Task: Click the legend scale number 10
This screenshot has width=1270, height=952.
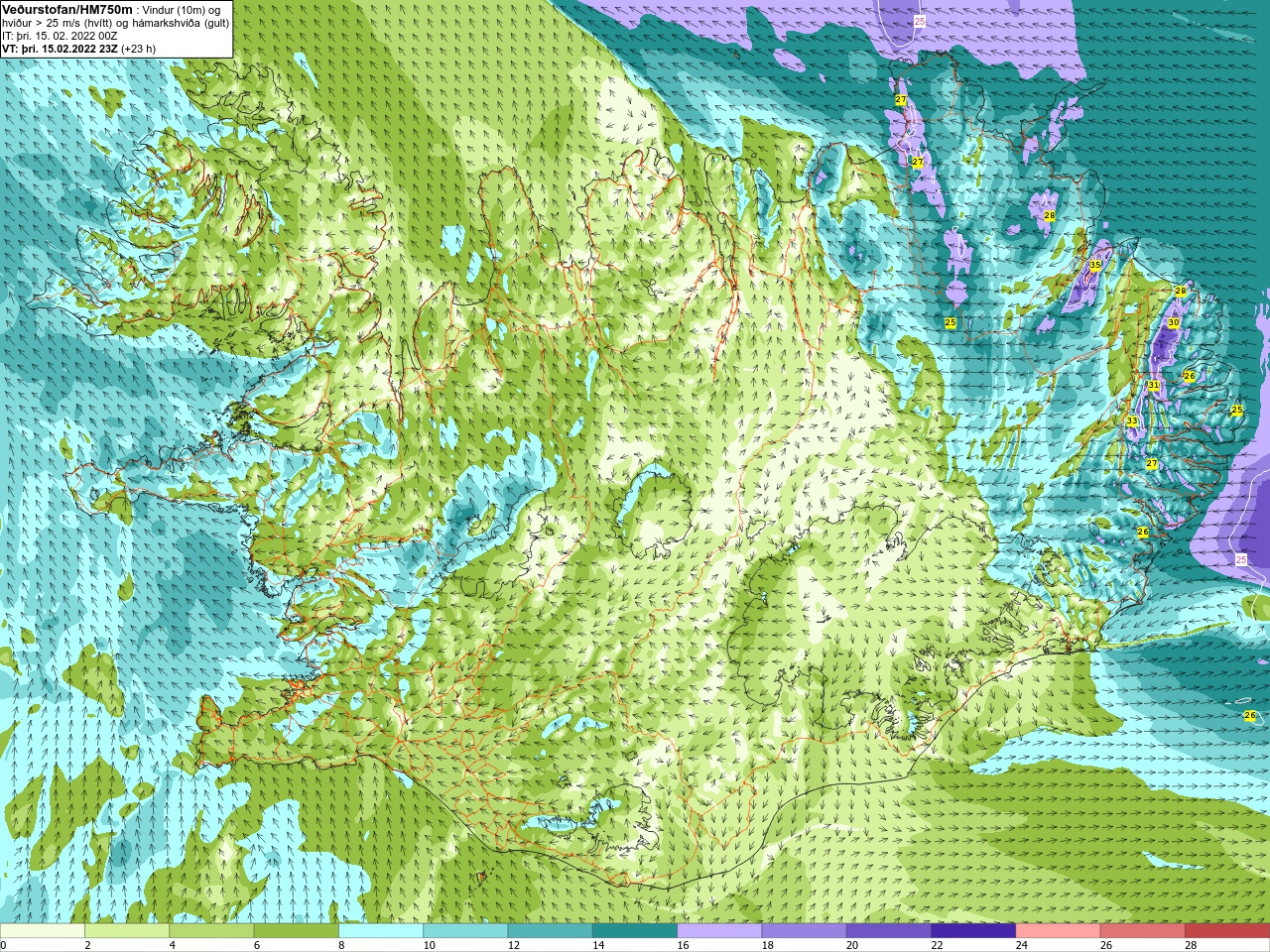Action: pos(429,945)
